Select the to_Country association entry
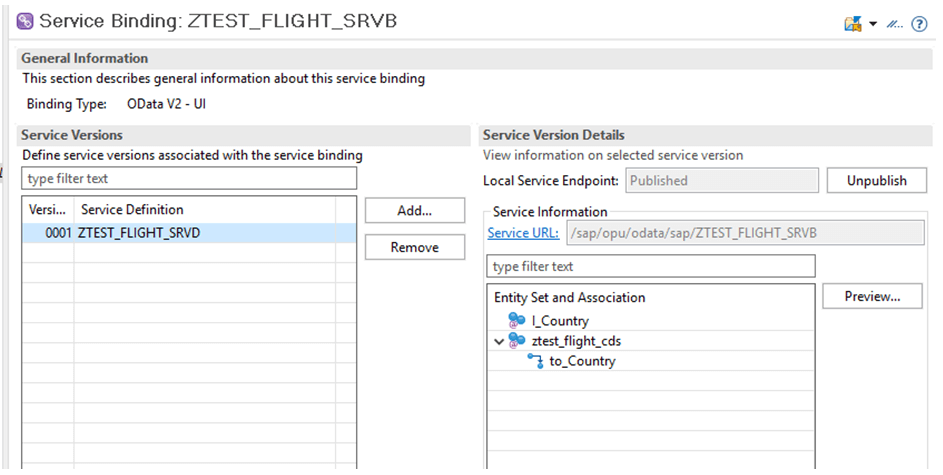Viewport: 943px width, 475px height. (582, 361)
